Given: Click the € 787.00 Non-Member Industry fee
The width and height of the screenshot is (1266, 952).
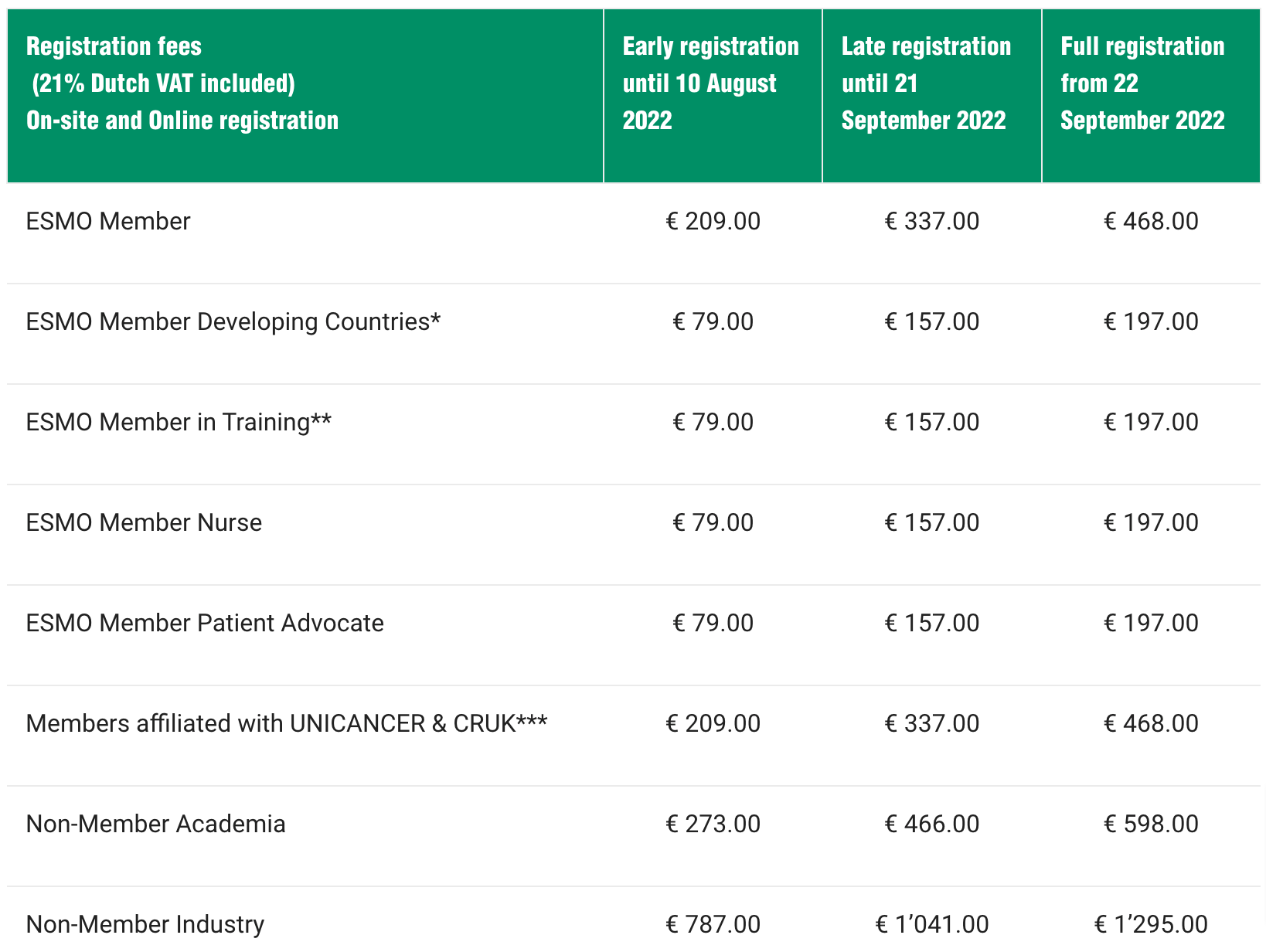Looking at the screenshot, I should [x=713, y=925].
